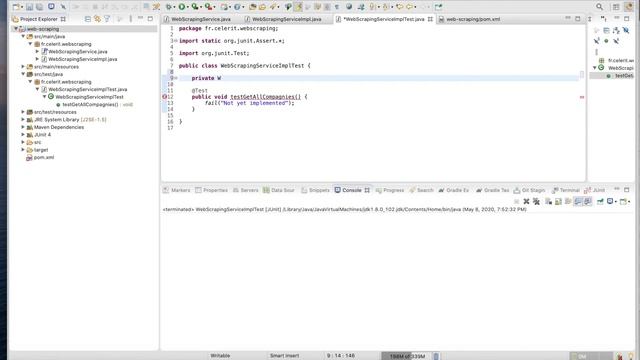Click the garbage collector trash icon
The height and width of the screenshot is (360, 640).
click(436, 356)
